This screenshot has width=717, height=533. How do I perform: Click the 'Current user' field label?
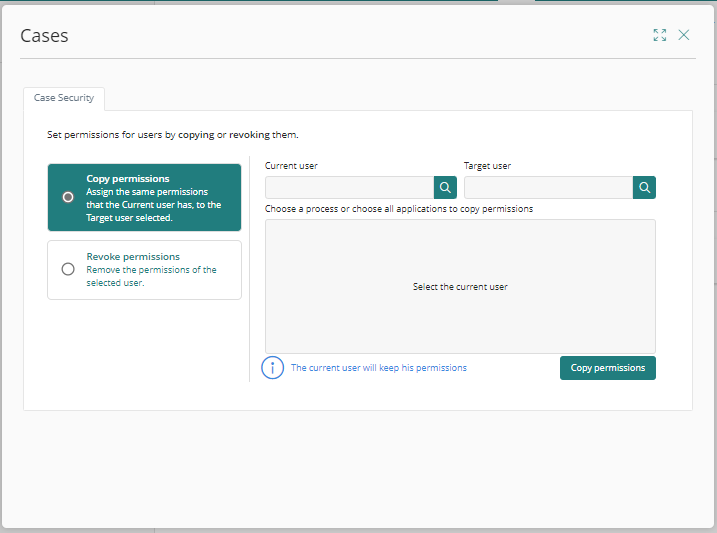(291, 166)
